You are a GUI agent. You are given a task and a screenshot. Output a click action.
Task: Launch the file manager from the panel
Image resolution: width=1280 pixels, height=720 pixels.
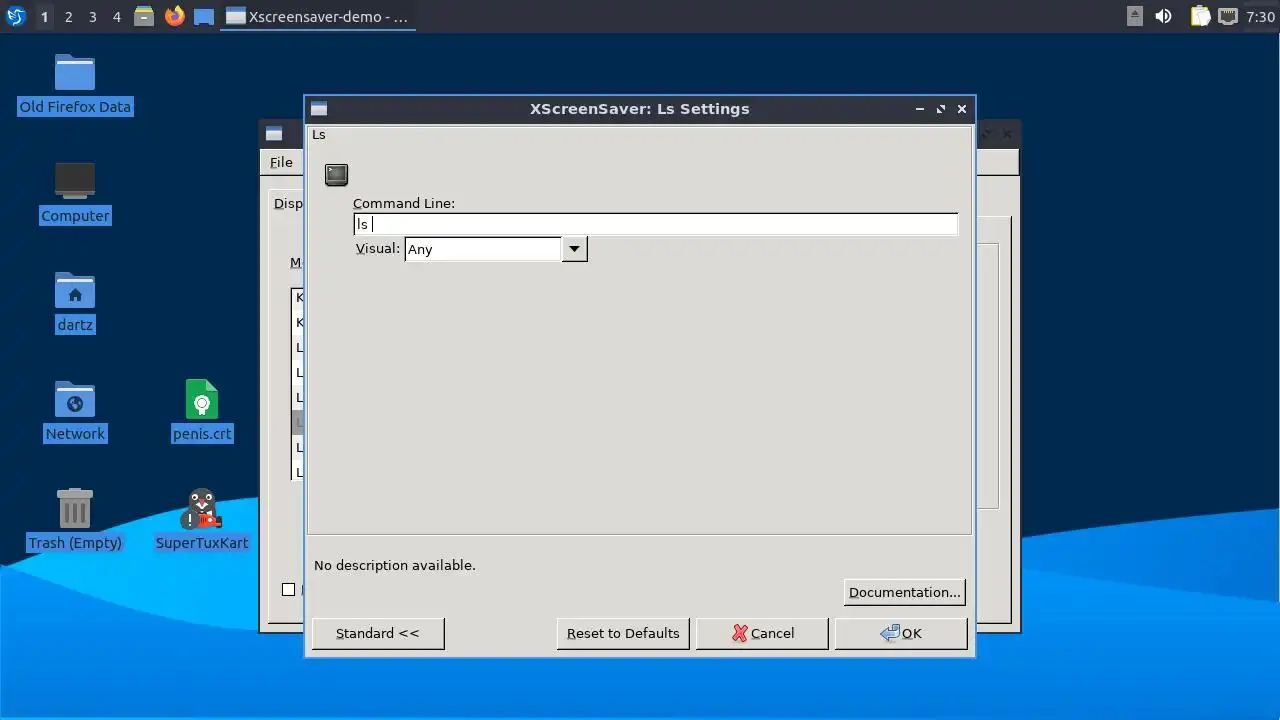pyautogui.click(x=144, y=16)
